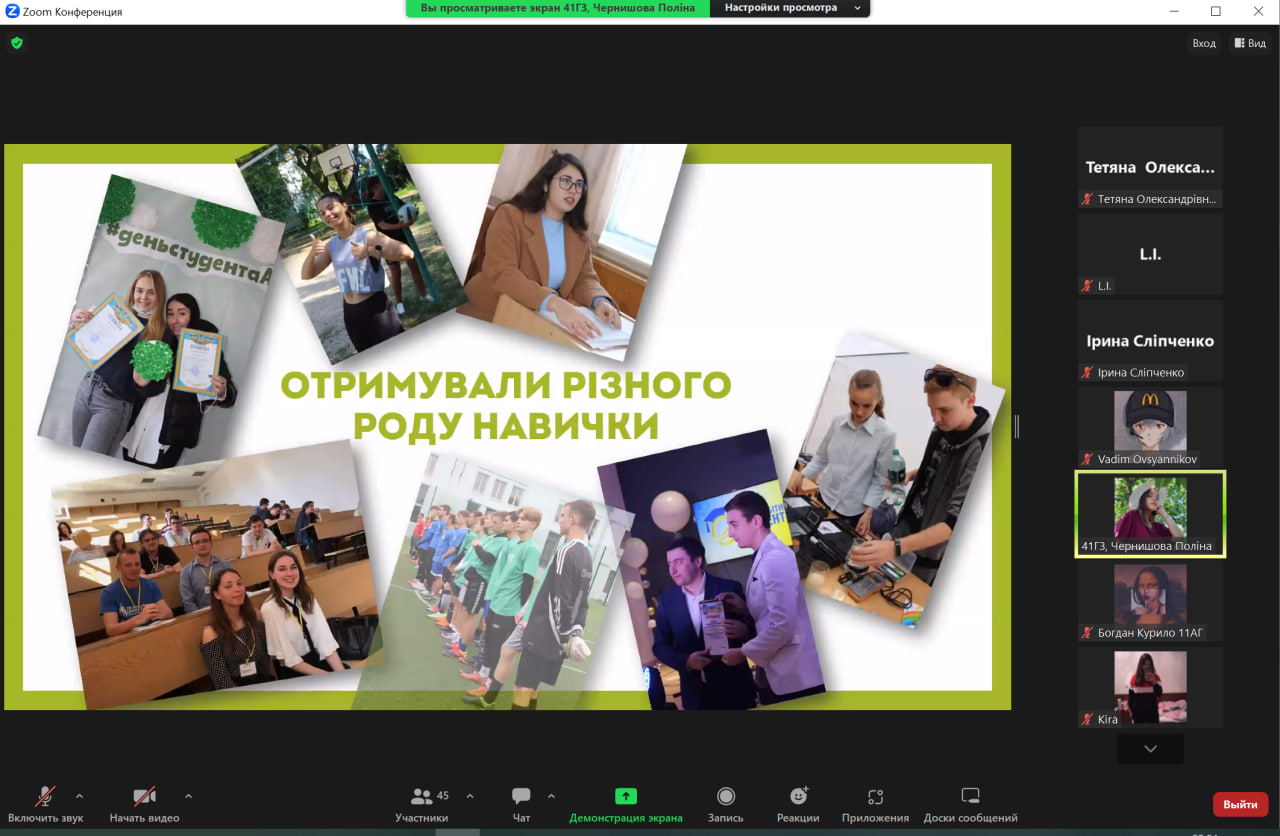This screenshot has width=1280, height=836.
Task: Unmute the microphone with Включить звук
Action: (x=45, y=804)
